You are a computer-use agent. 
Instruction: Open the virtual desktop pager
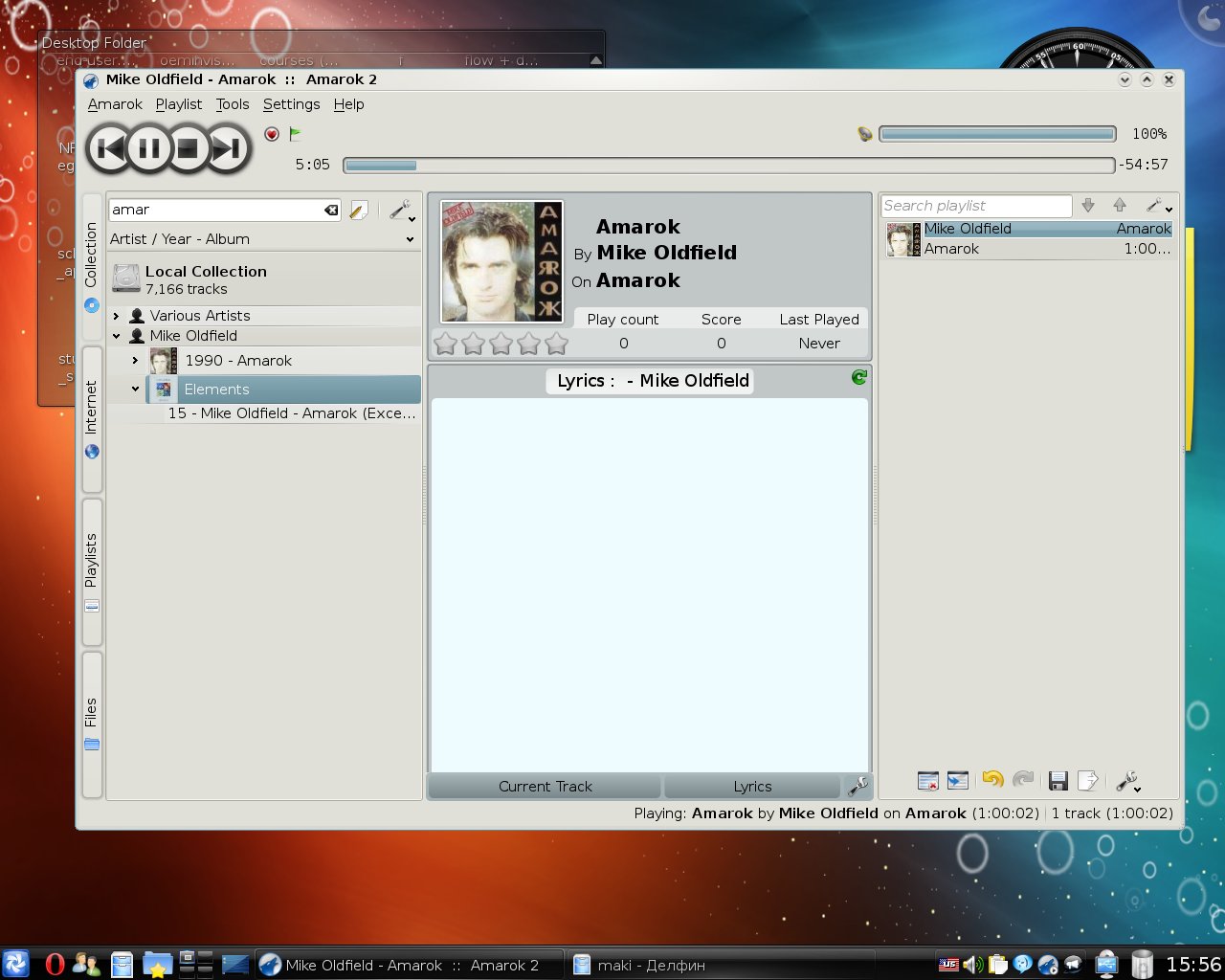196,964
